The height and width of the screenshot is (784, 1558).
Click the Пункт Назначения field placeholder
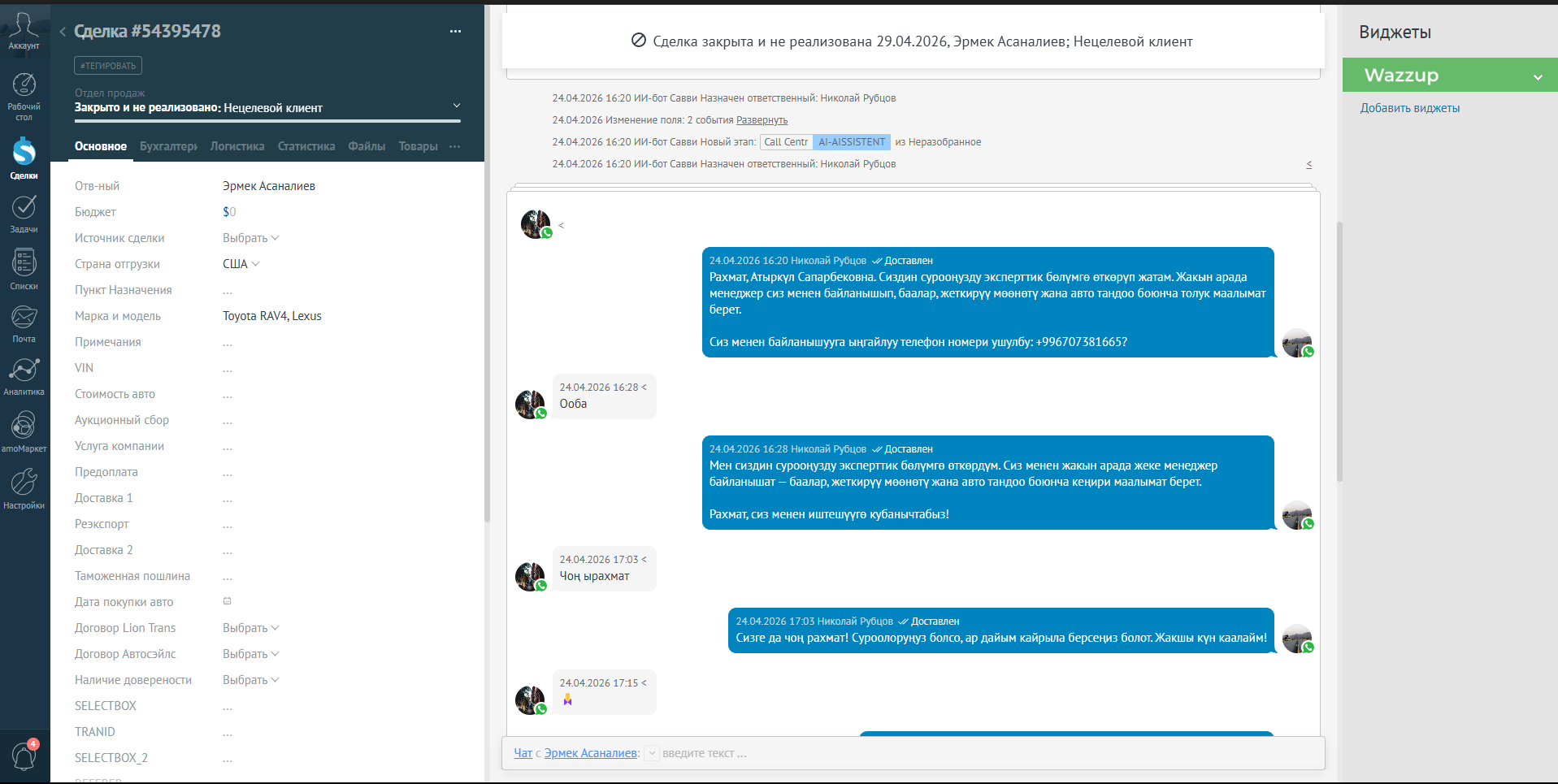228,291
